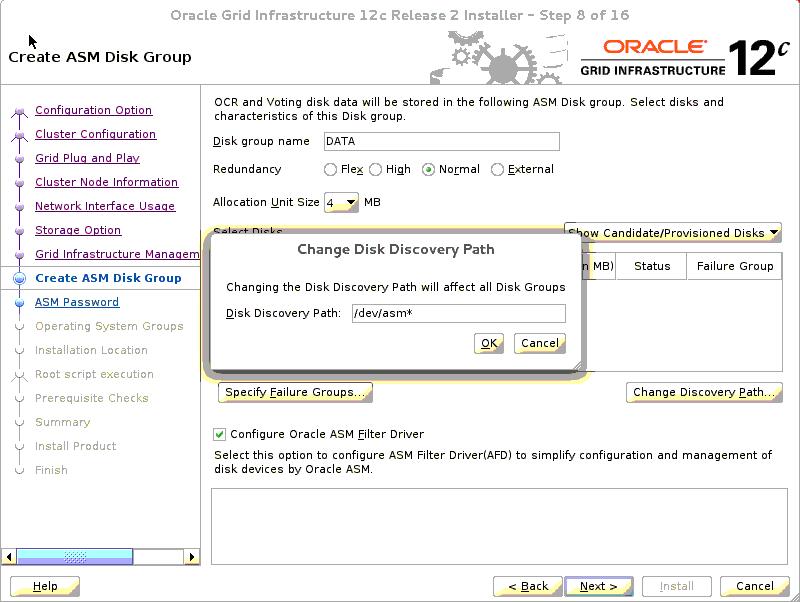Go to Cluster Node Information step
Image resolution: width=800 pixels, height=602 pixels.
click(107, 182)
